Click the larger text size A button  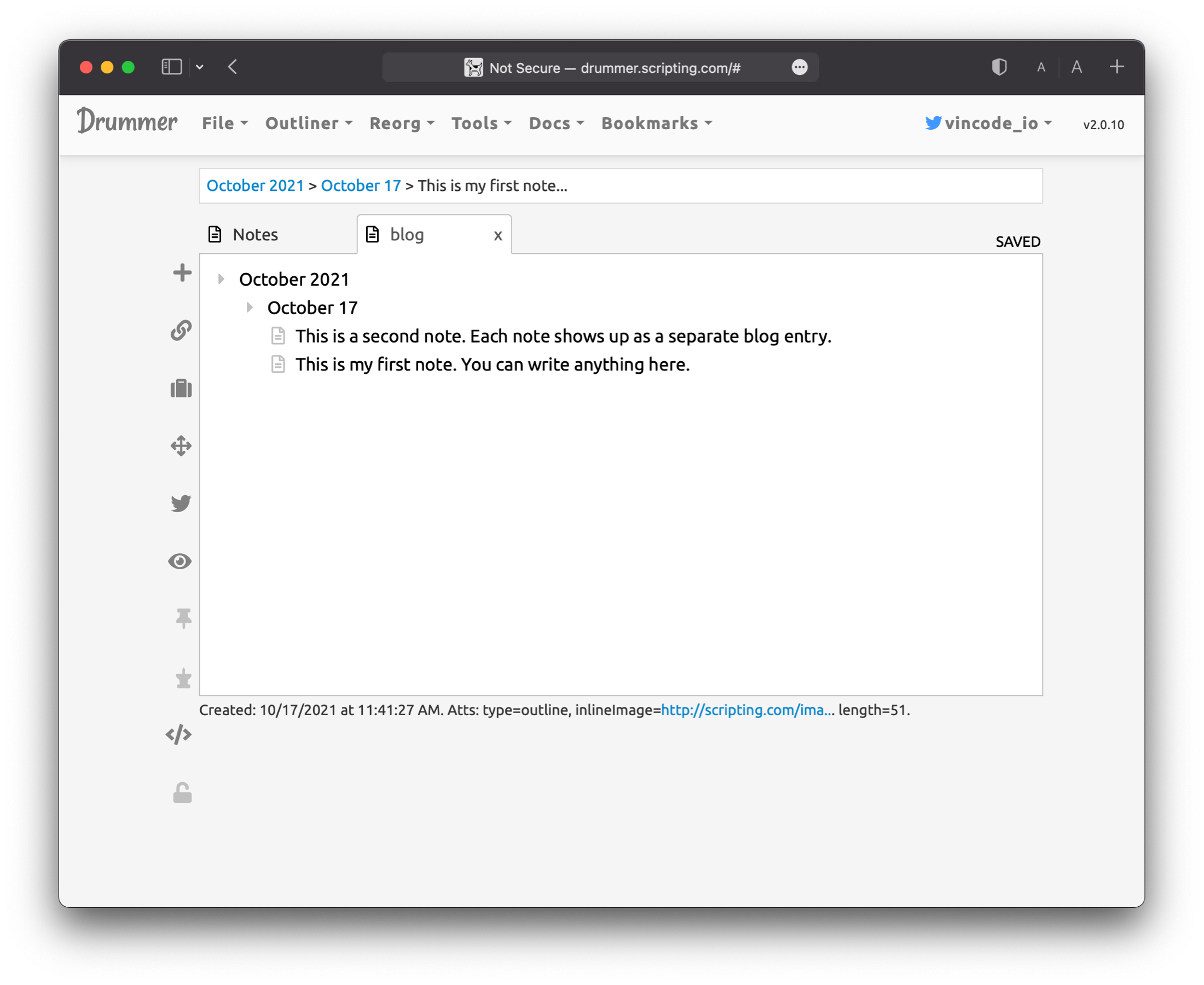pos(1077,67)
